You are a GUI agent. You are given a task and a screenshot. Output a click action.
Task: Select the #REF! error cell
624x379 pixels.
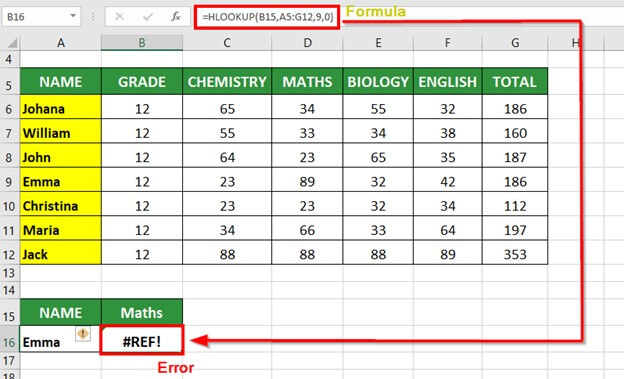point(142,340)
